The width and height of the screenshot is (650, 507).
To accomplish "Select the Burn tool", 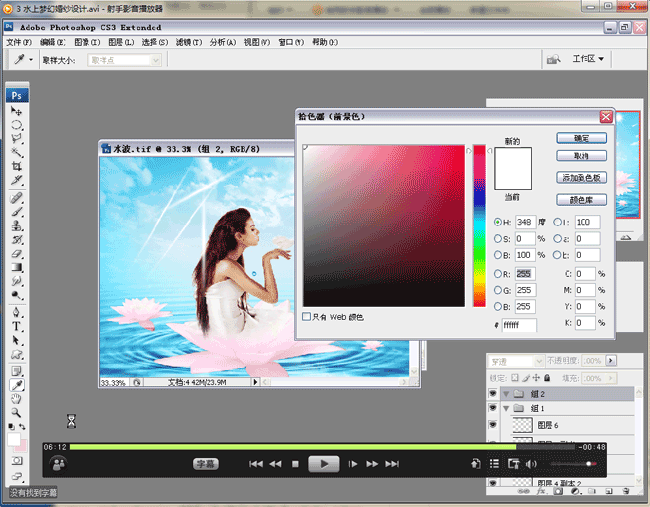I will click(x=17, y=295).
